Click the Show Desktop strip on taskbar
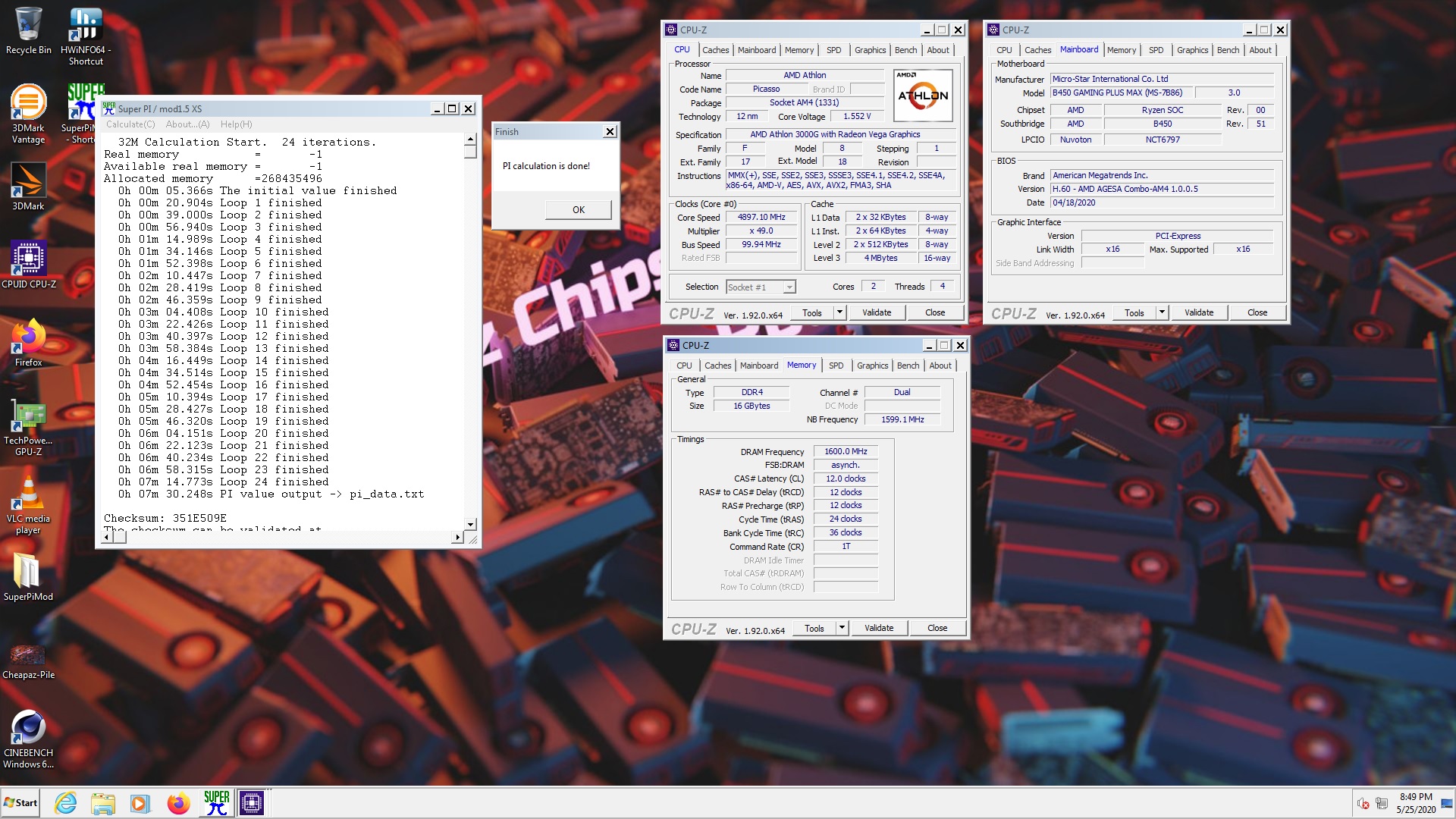This screenshot has height=819, width=1456. tap(1448, 803)
